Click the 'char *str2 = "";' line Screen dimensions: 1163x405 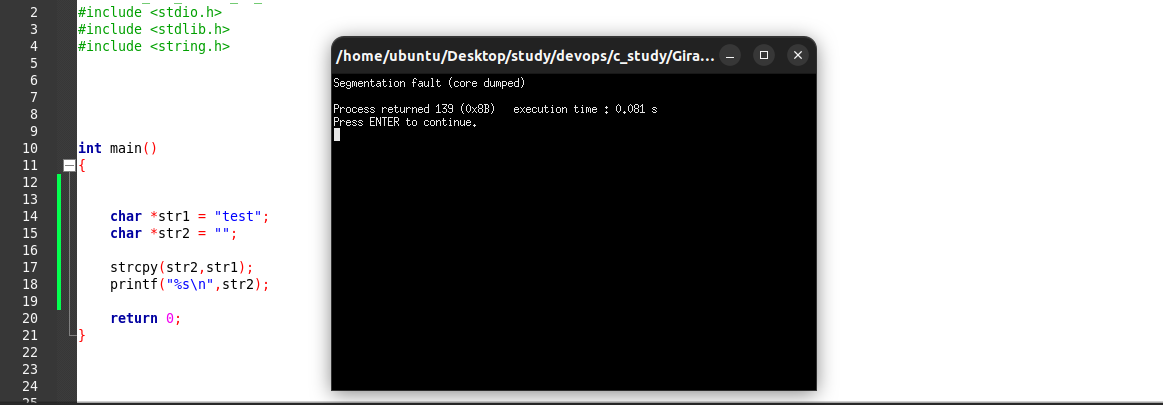coord(174,234)
